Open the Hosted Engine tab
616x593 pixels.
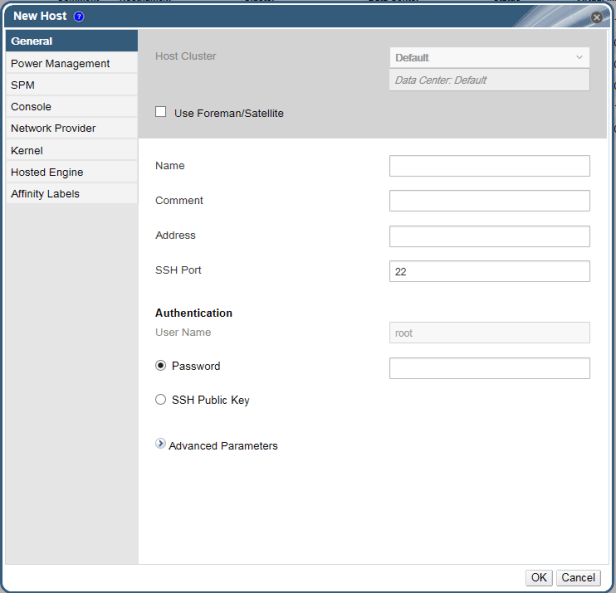click(71, 172)
